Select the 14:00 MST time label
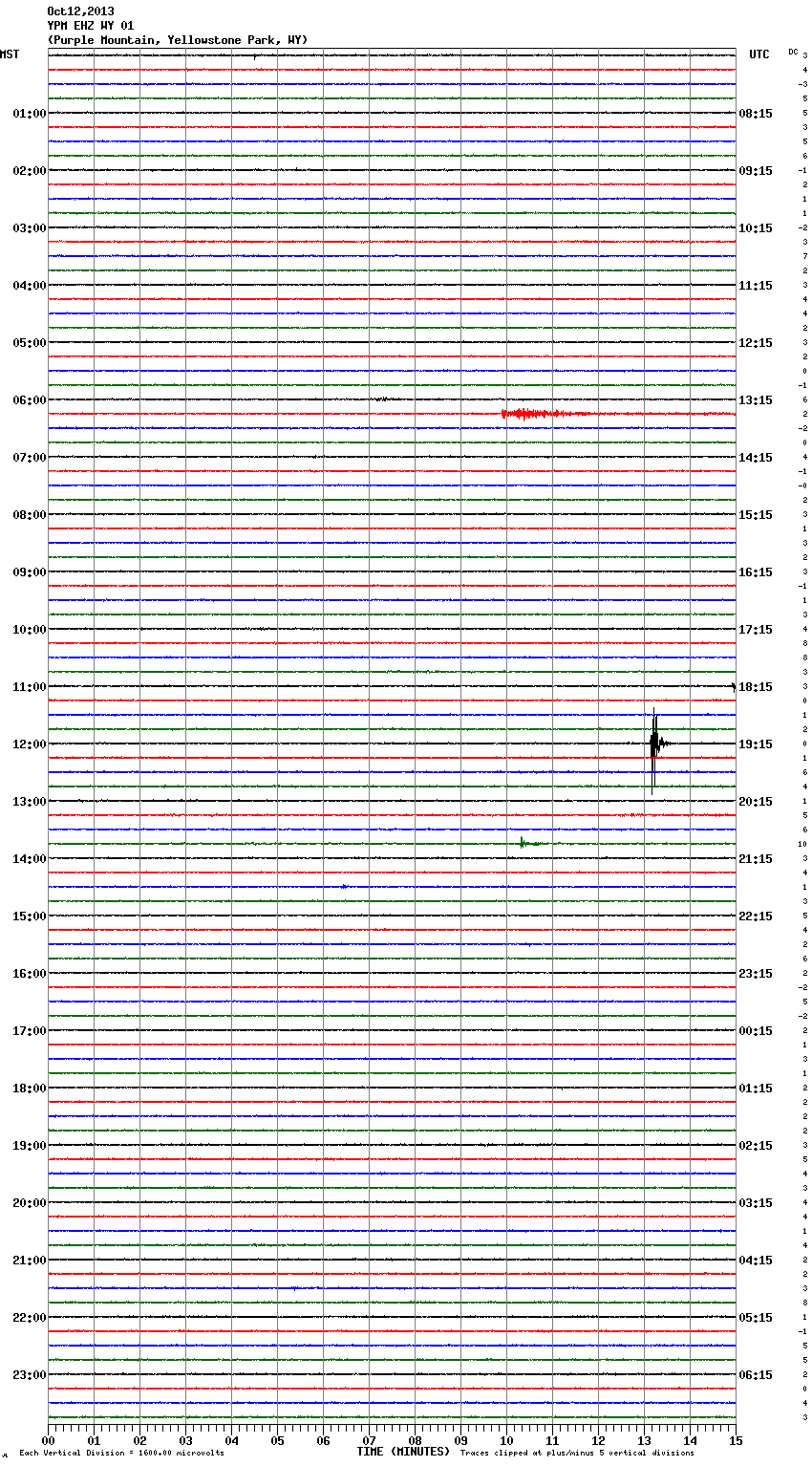Screen dimensions: 812x1466 pyautogui.click(x=30, y=859)
